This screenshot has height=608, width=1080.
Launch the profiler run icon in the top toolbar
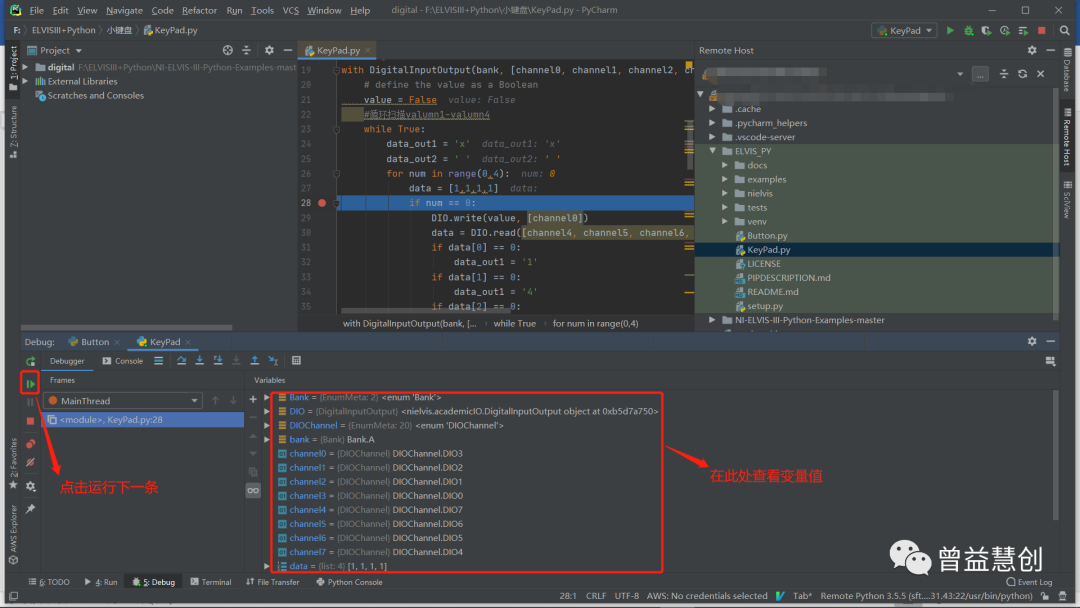tap(1005, 30)
